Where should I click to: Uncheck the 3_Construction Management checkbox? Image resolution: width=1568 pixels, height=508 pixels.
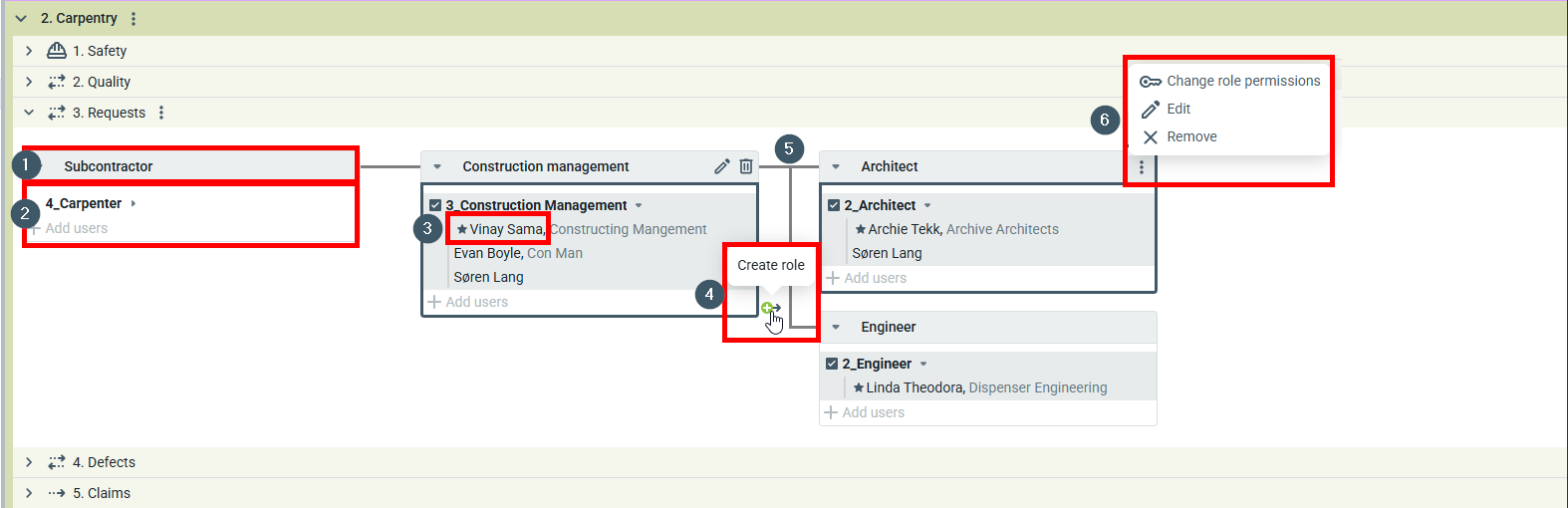(x=435, y=205)
